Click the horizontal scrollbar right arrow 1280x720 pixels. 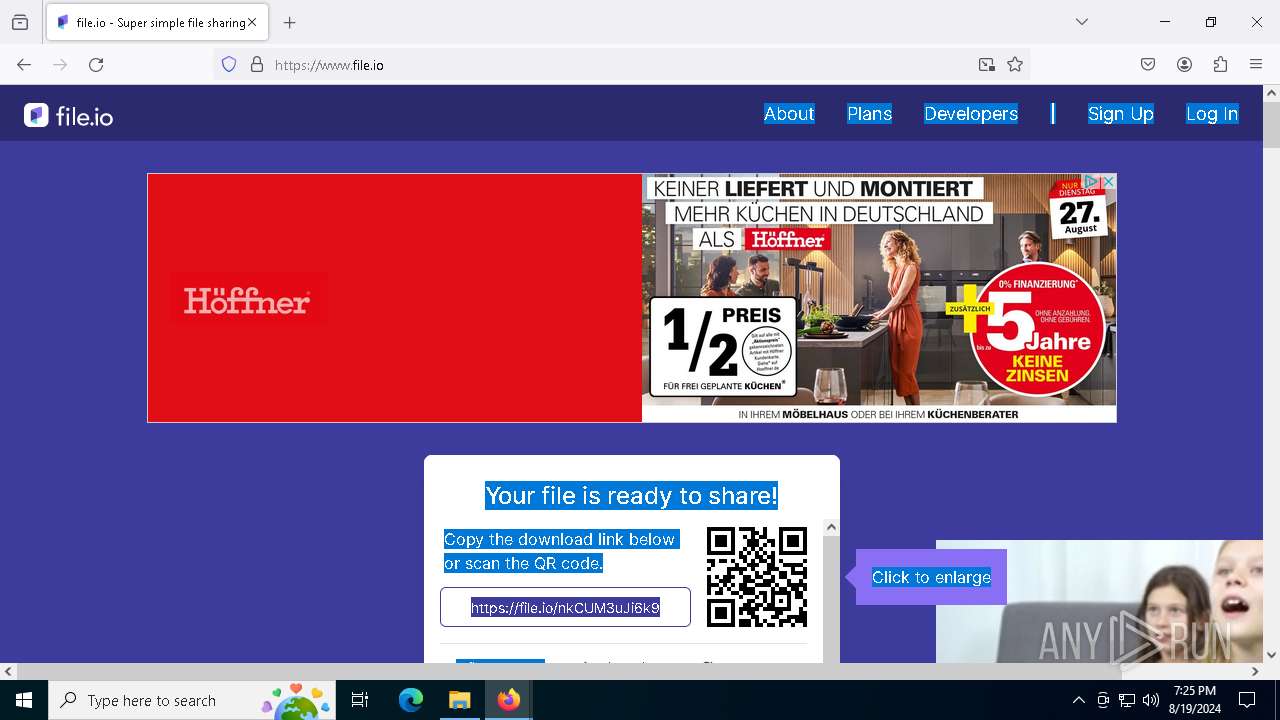pyautogui.click(x=1254, y=672)
